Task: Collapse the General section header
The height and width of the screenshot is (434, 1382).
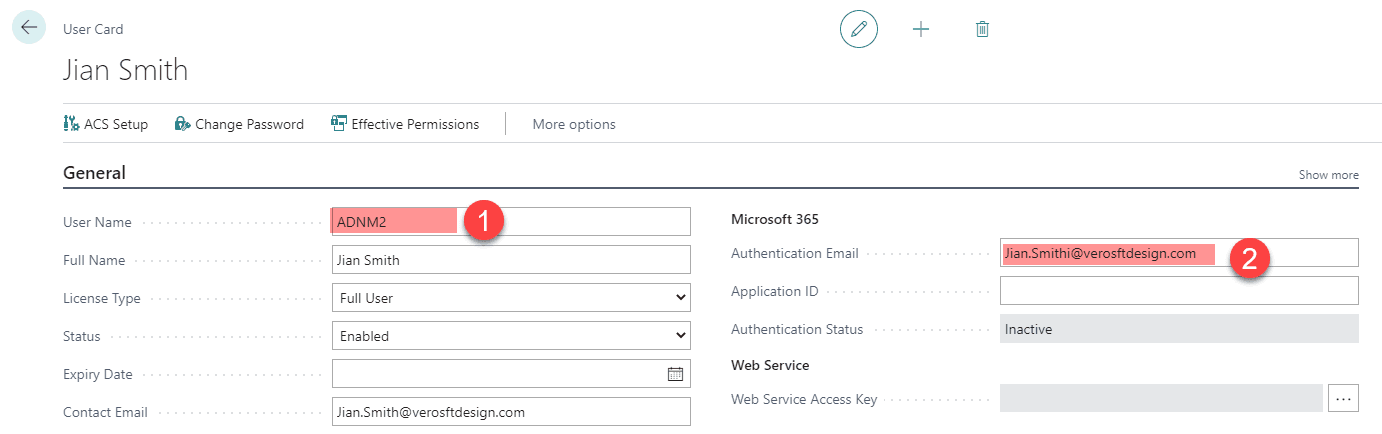Action: tap(94, 173)
